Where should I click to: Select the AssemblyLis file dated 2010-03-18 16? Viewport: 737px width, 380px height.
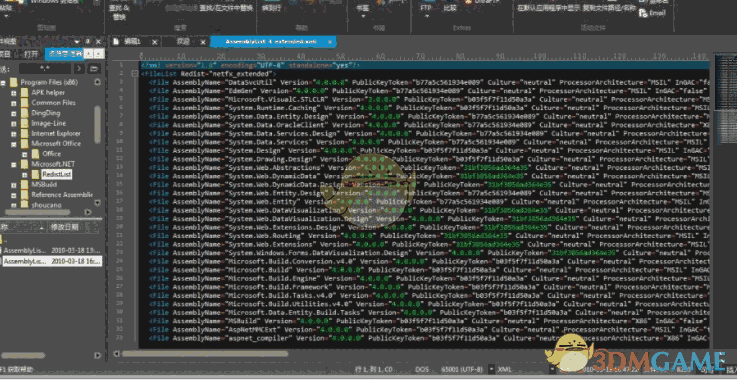51,261
